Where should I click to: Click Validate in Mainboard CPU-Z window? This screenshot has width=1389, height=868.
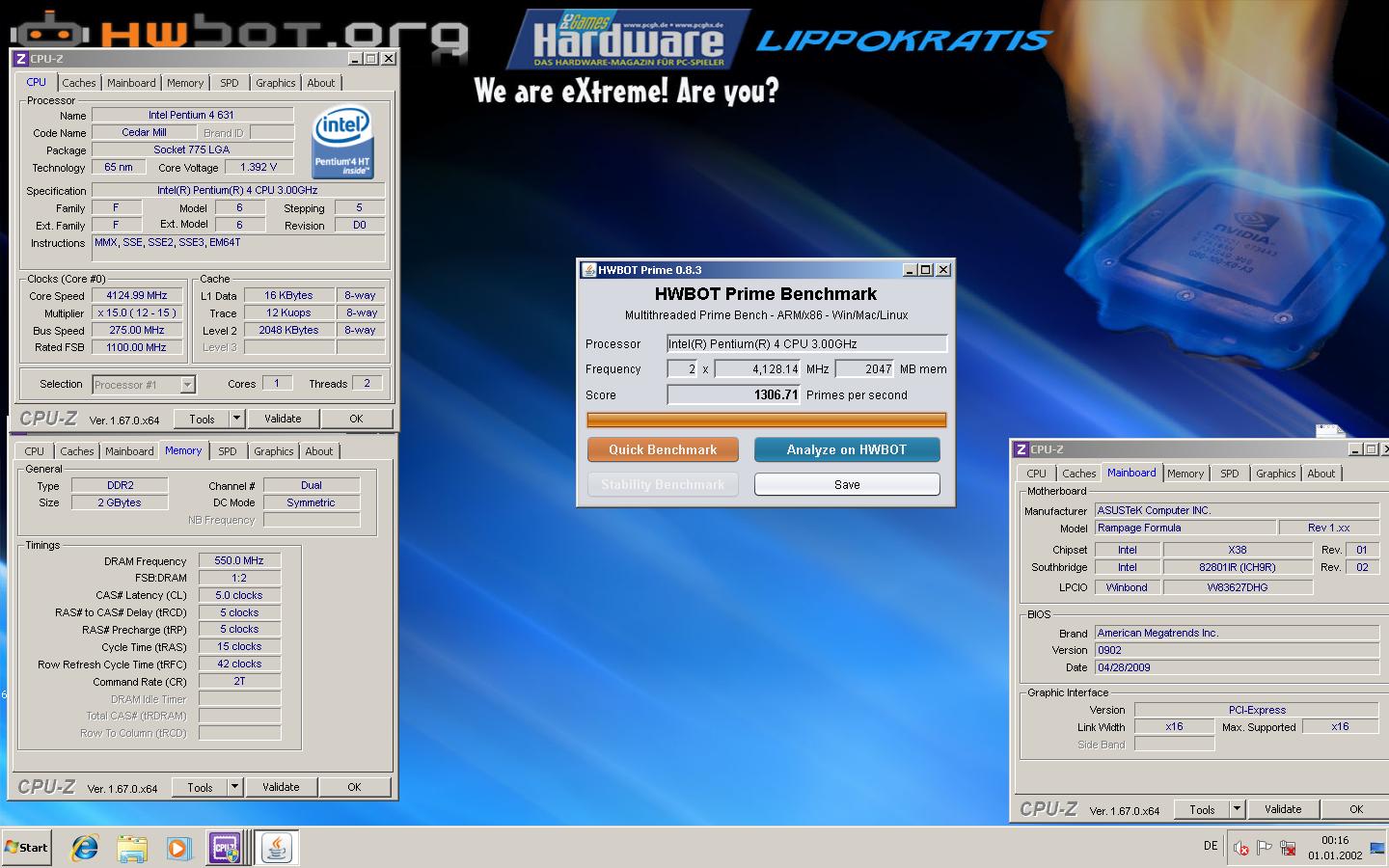tap(1283, 809)
